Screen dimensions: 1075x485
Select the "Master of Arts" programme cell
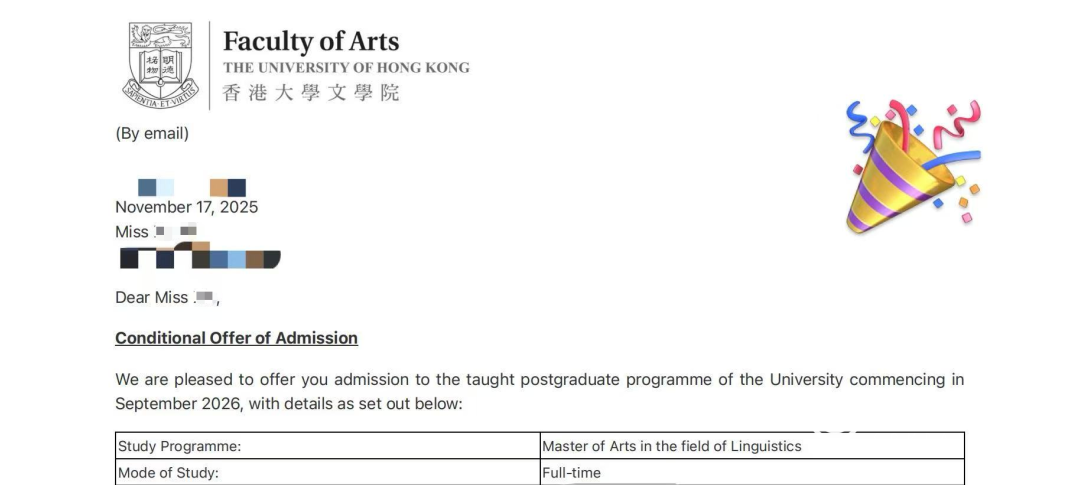[x=671, y=446]
